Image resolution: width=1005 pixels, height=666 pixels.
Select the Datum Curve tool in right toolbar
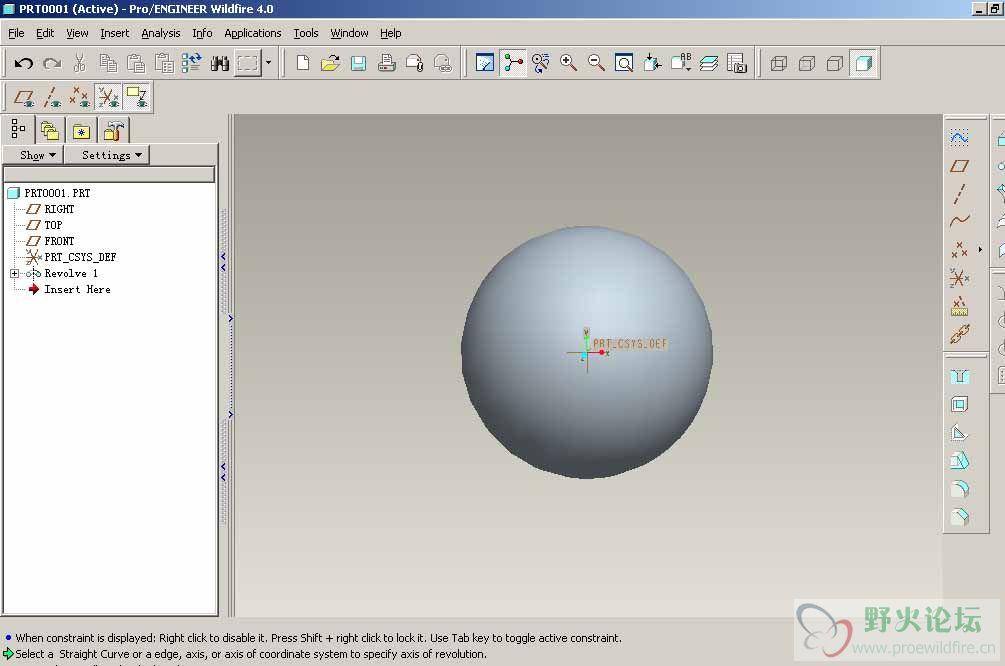pyautogui.click(x=959, y=221)
